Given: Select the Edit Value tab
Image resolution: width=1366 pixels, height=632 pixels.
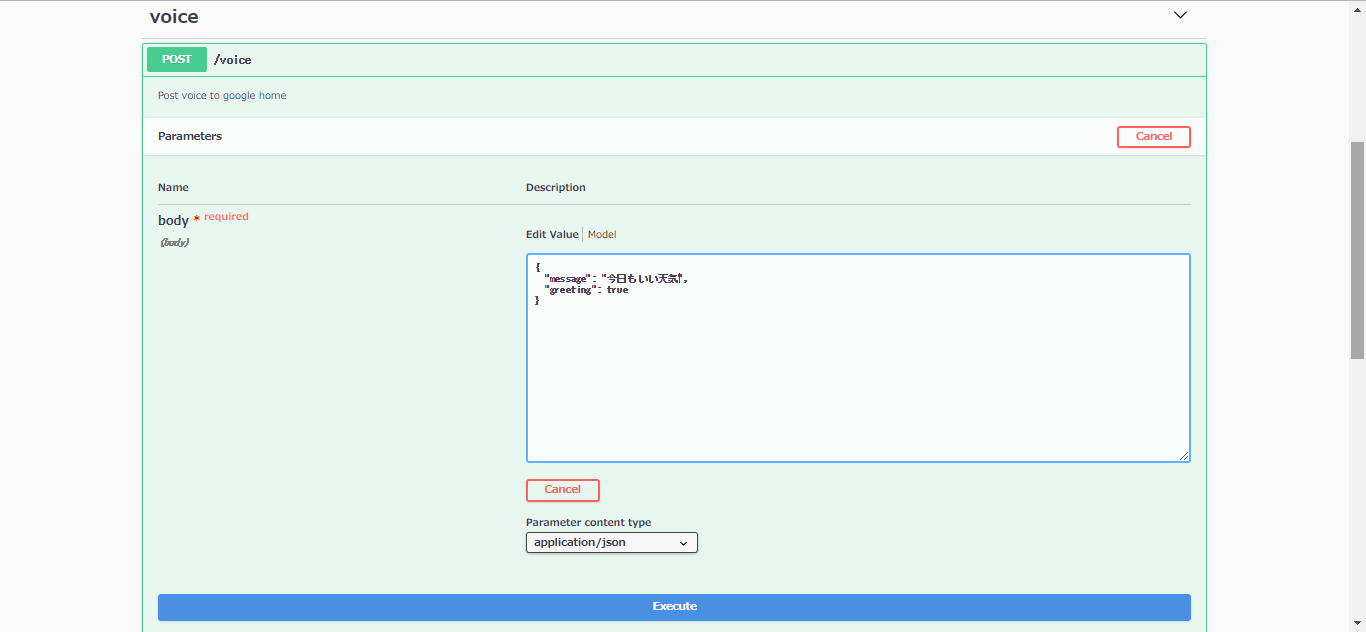Looking at the screenshot, I should coord(551,234).
